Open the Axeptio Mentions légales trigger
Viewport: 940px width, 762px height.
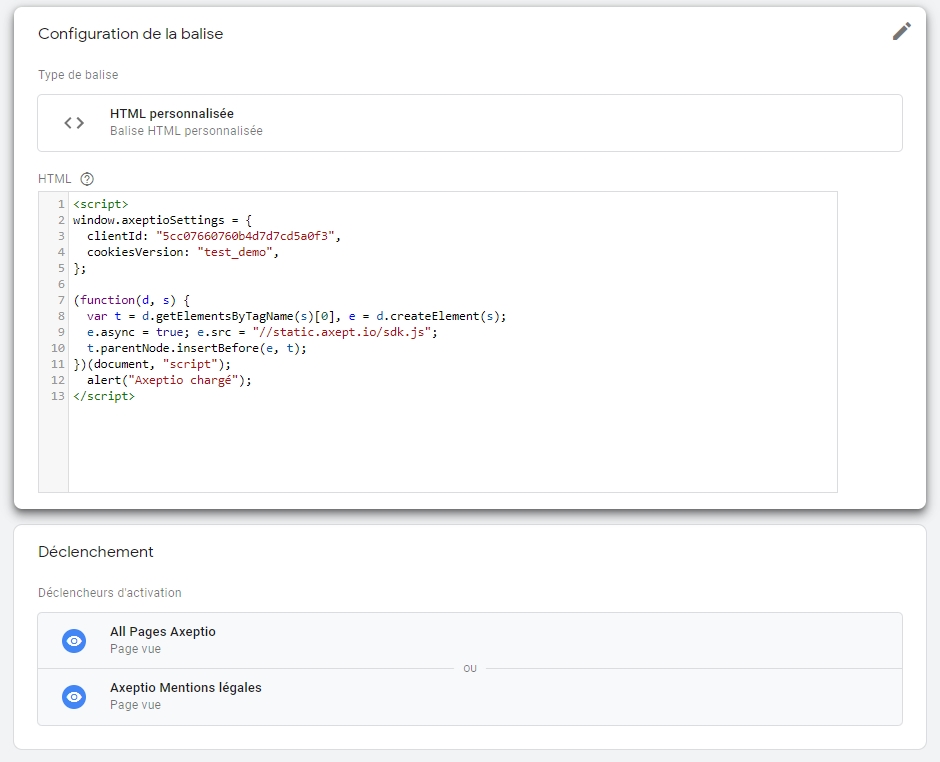click(470, 697)
